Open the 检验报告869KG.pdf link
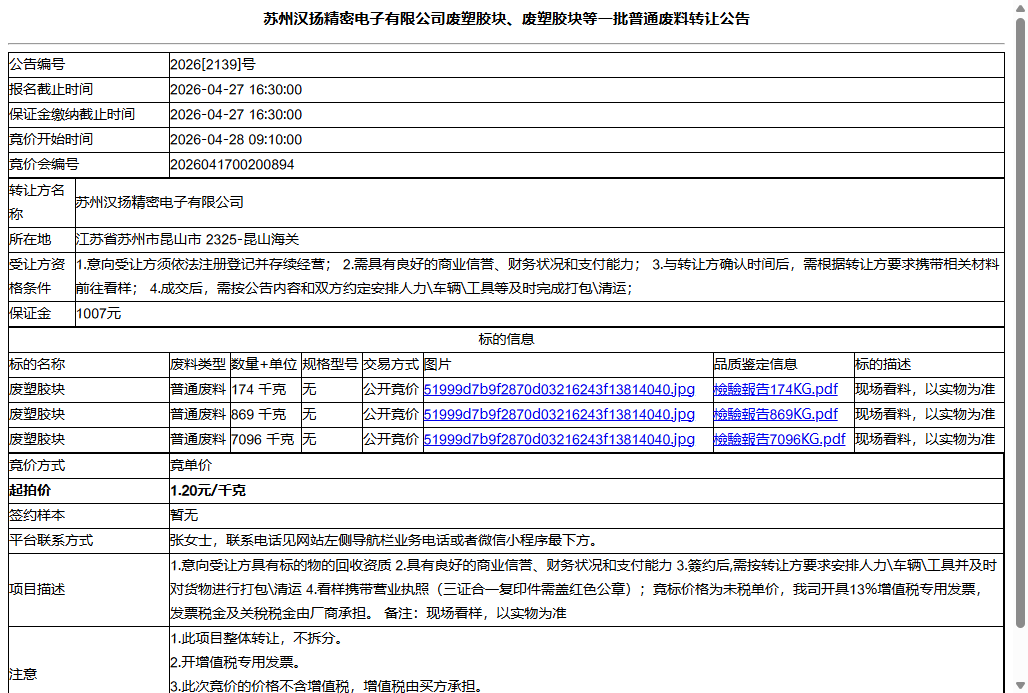1028x693 pixels. [775, 414]
